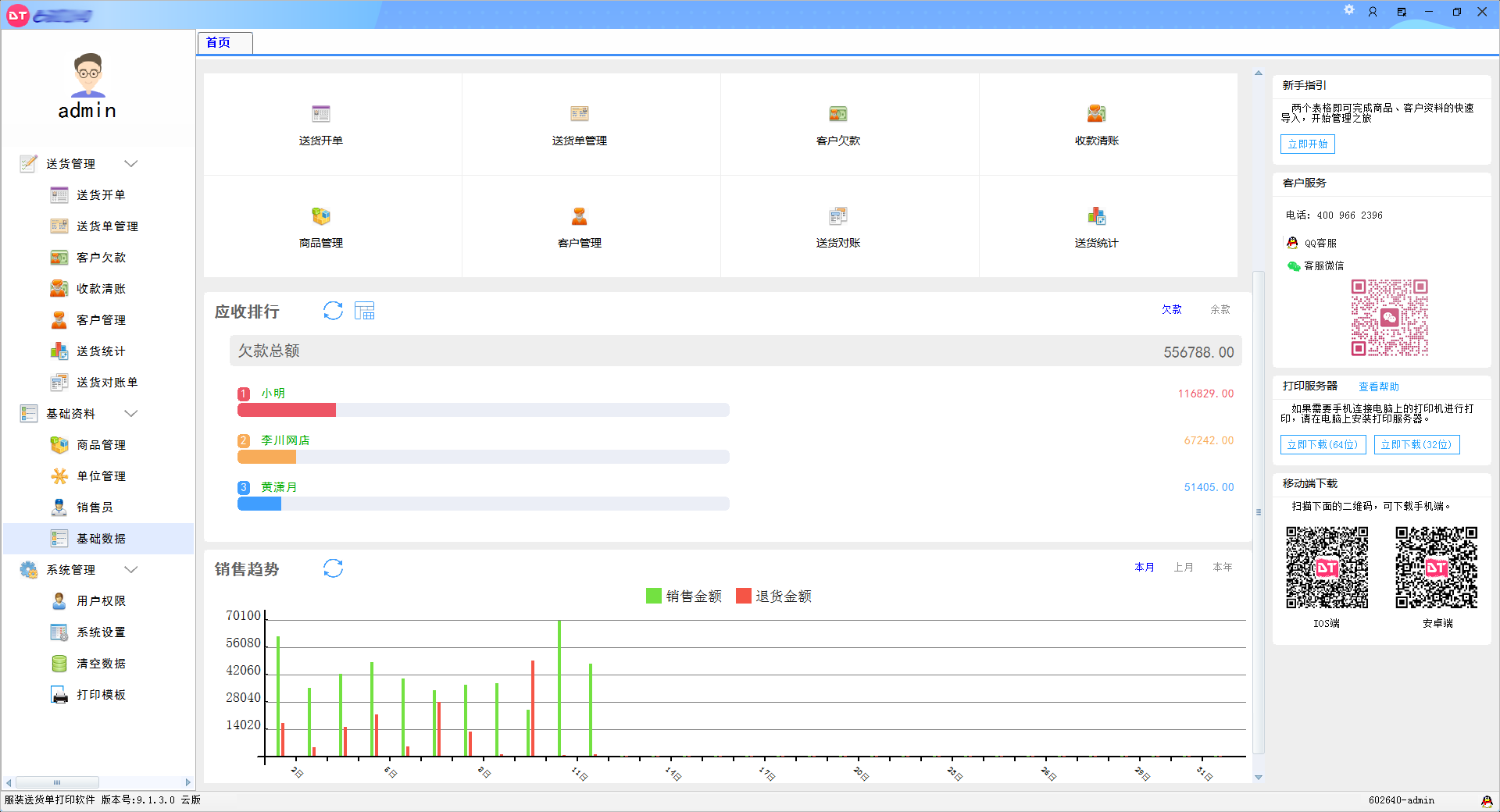This screenshot has height=812, width=1500.
Task: Click the red 退货金额 legend swatch
Action: 744,597
